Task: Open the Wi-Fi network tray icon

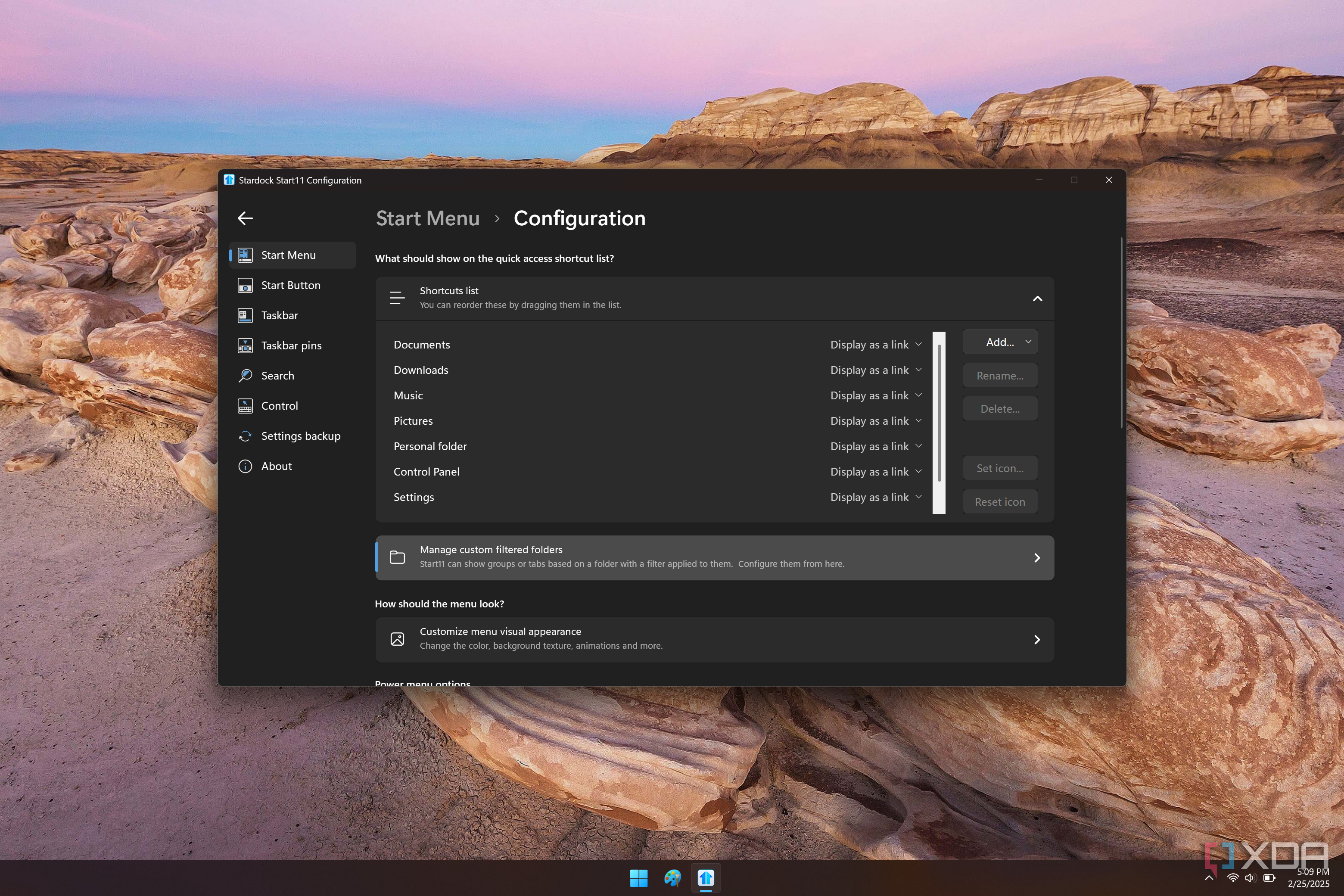Action: point(1232,878)
